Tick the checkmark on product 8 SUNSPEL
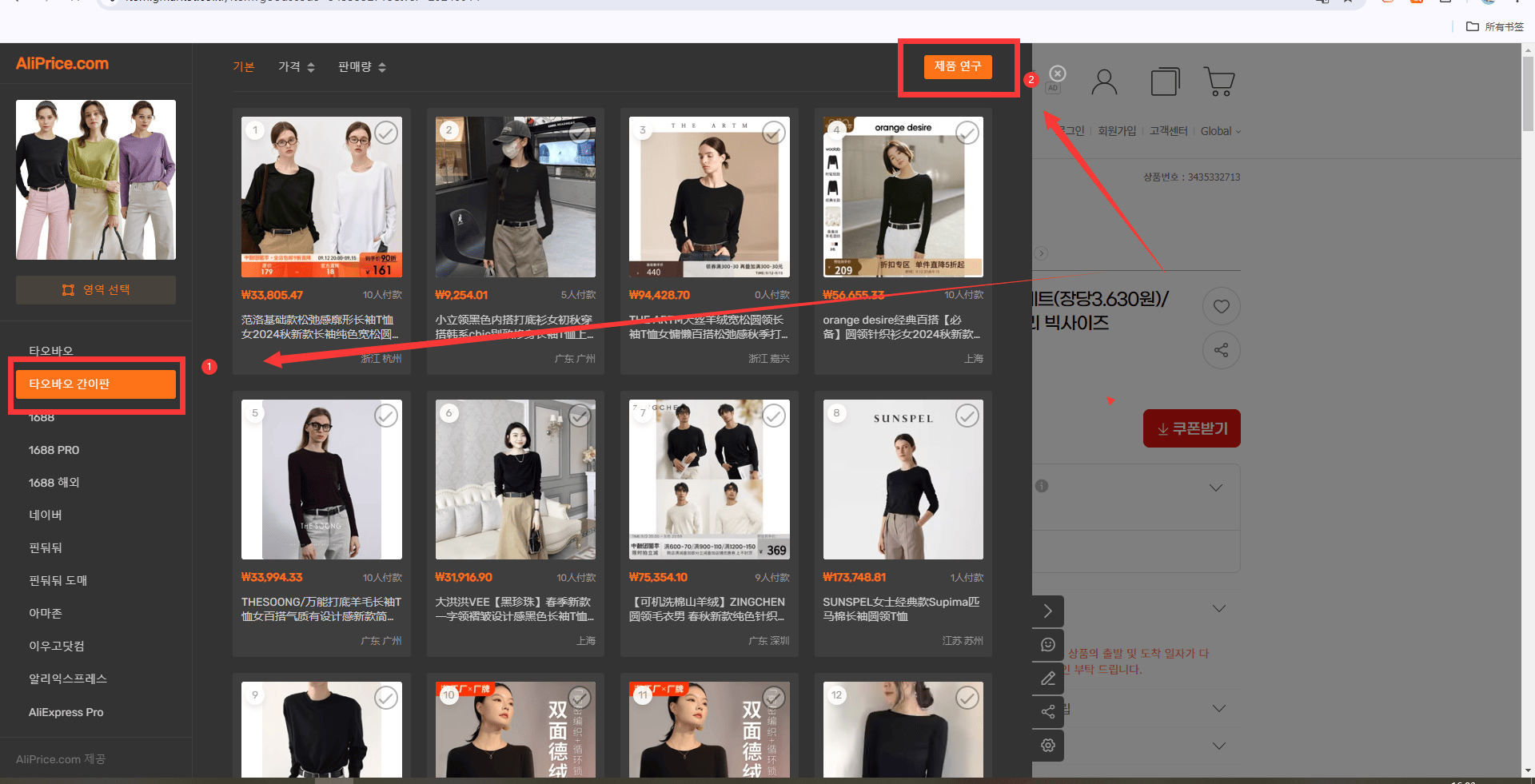 967,416
